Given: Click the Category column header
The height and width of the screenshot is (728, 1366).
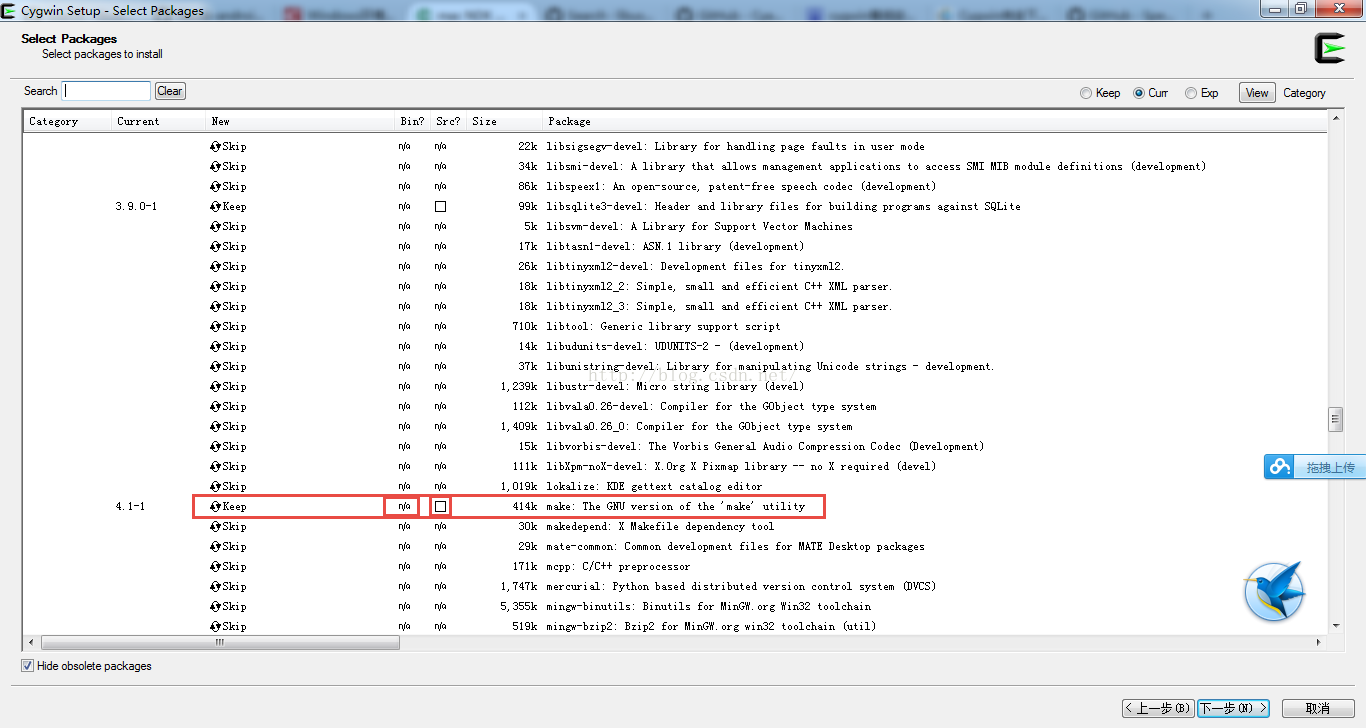Looking at the screenshot, I should 67,121.
